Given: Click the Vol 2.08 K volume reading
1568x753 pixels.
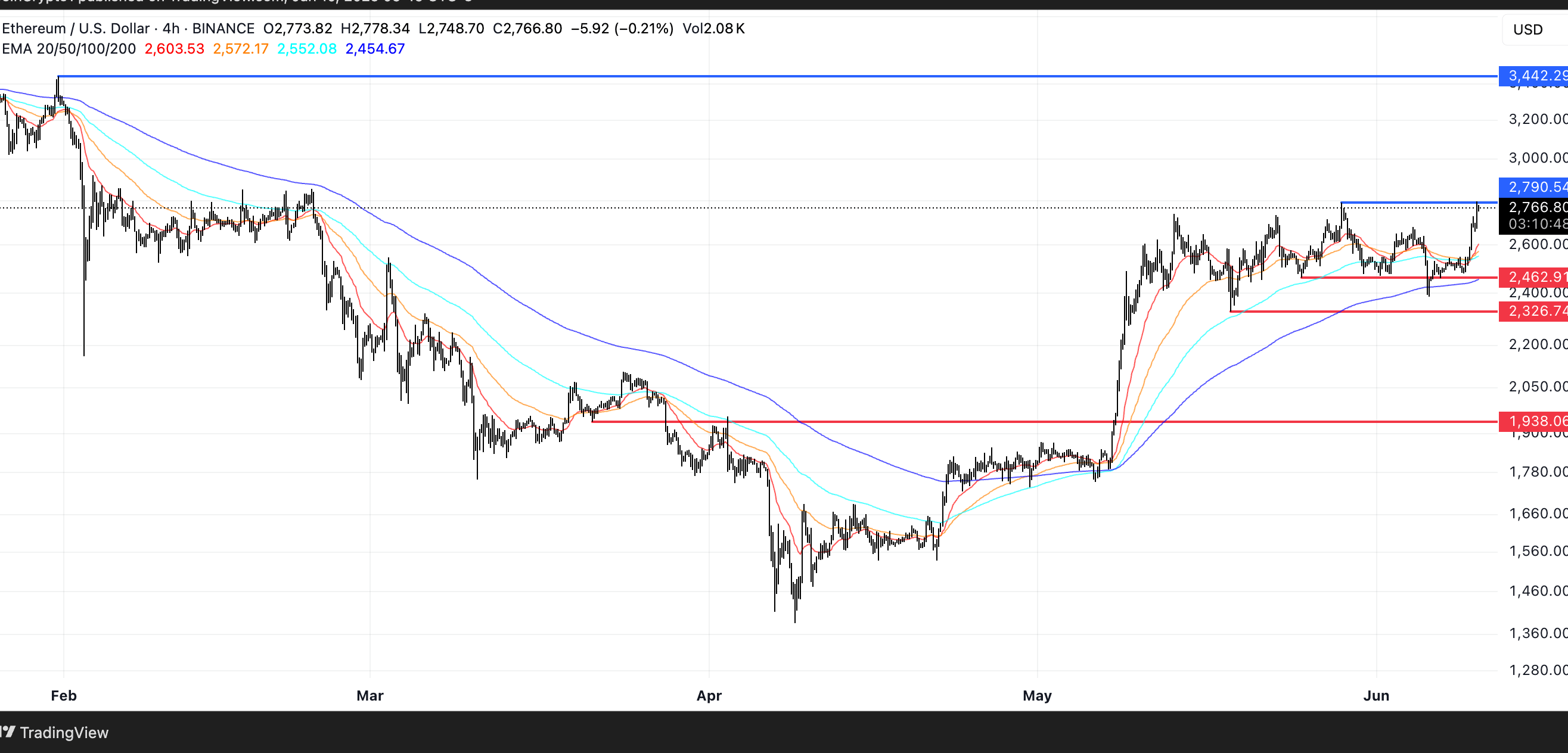Looking at the screenshot, I should pos(713,29).
